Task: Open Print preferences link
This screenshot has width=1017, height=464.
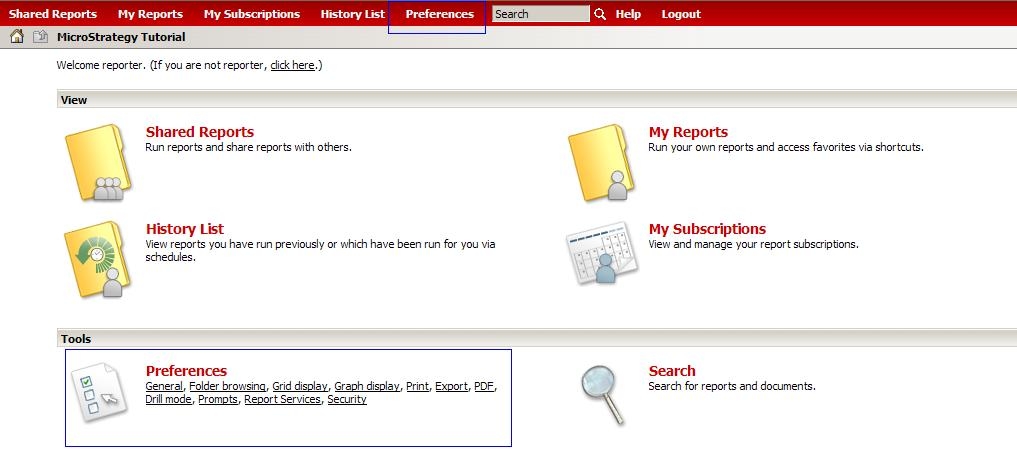Action: pyautogui.click(x=418, y=386)
